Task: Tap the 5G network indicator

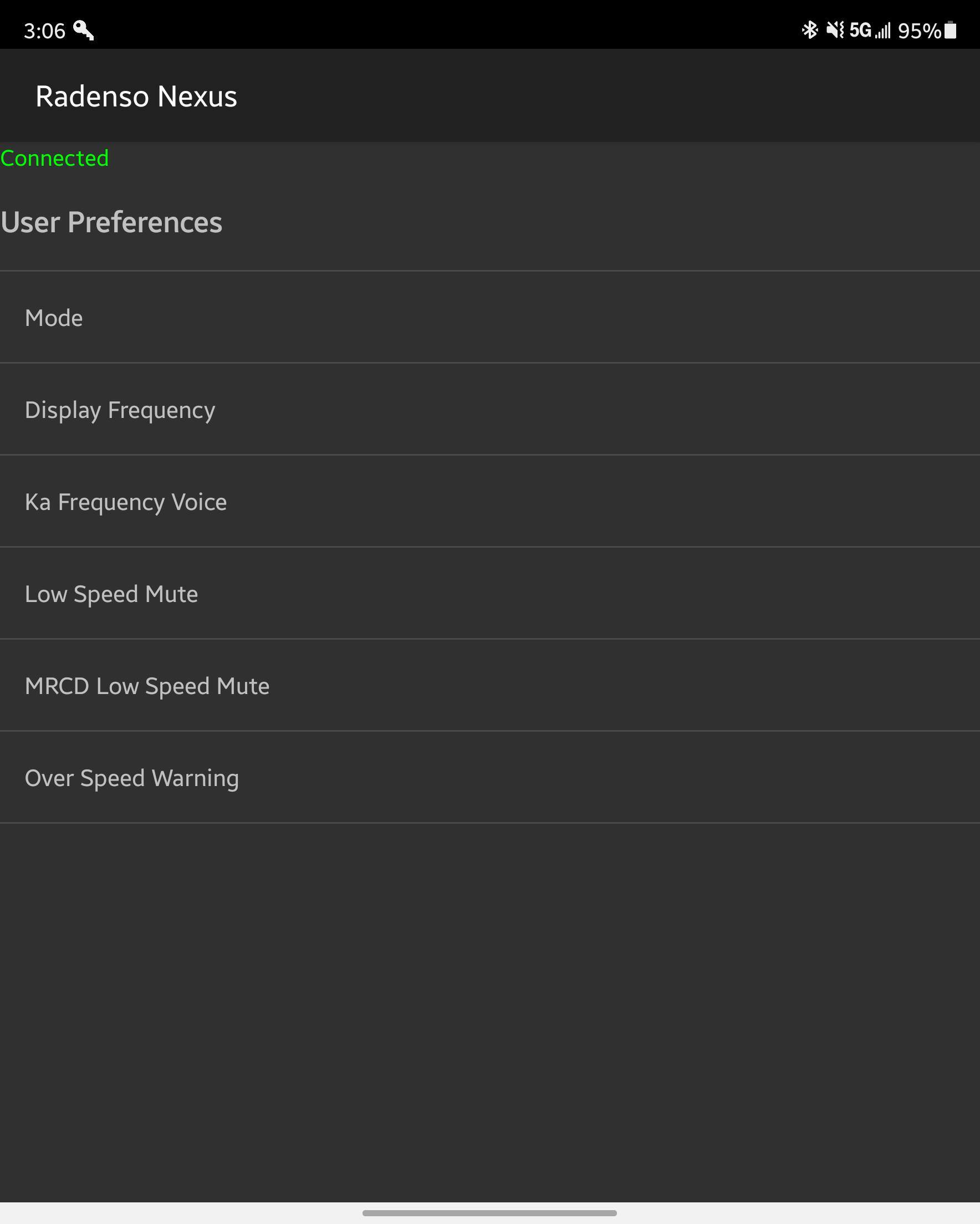Action: pos(860,30)
